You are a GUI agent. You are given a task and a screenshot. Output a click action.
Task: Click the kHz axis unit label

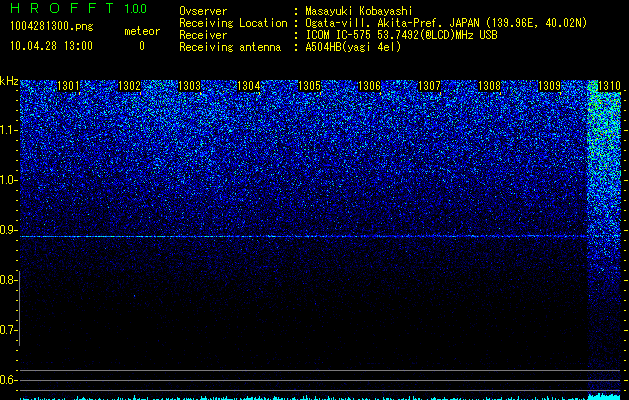tap(9, 81)
